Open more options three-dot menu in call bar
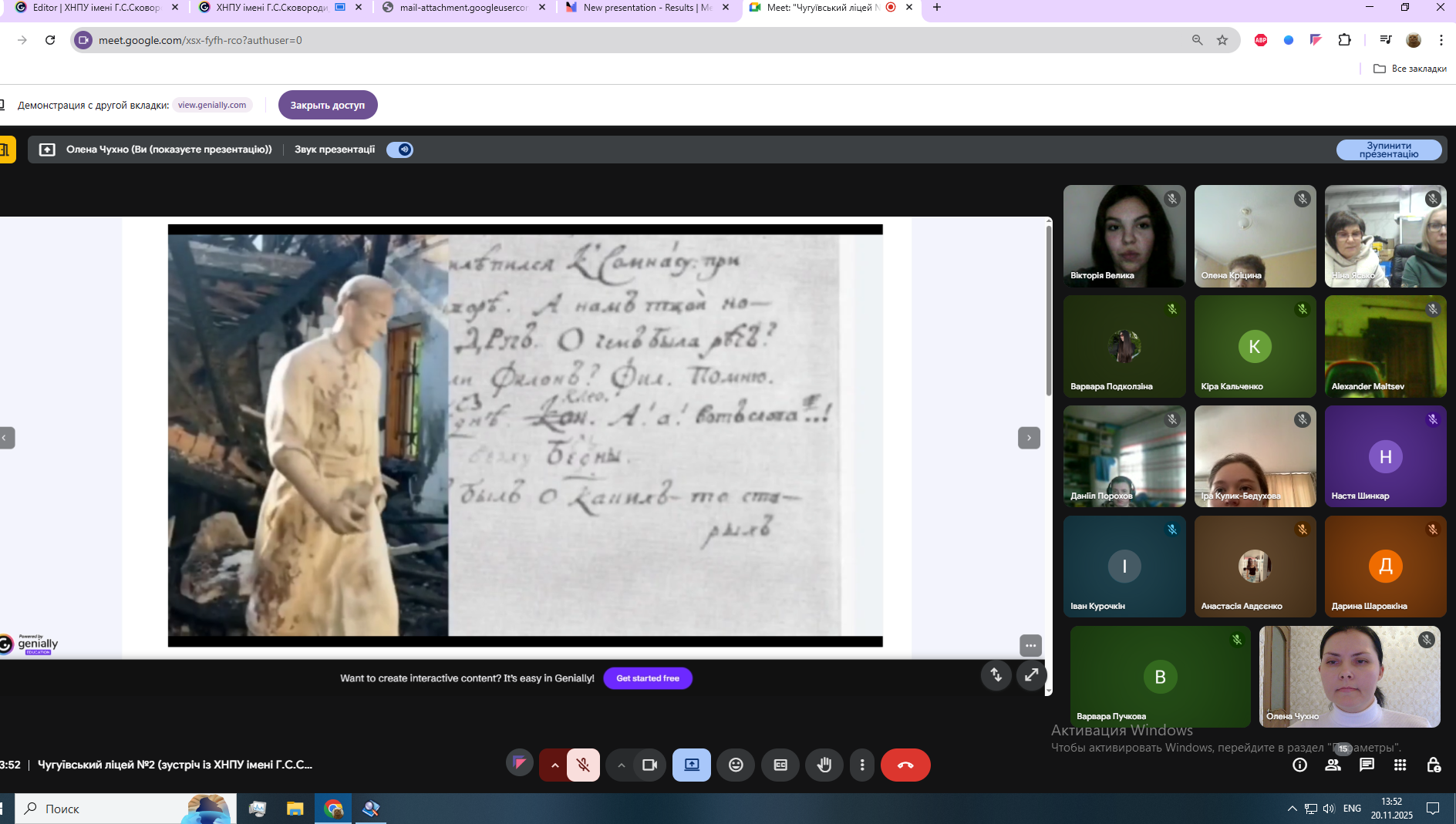 (862, 765)
